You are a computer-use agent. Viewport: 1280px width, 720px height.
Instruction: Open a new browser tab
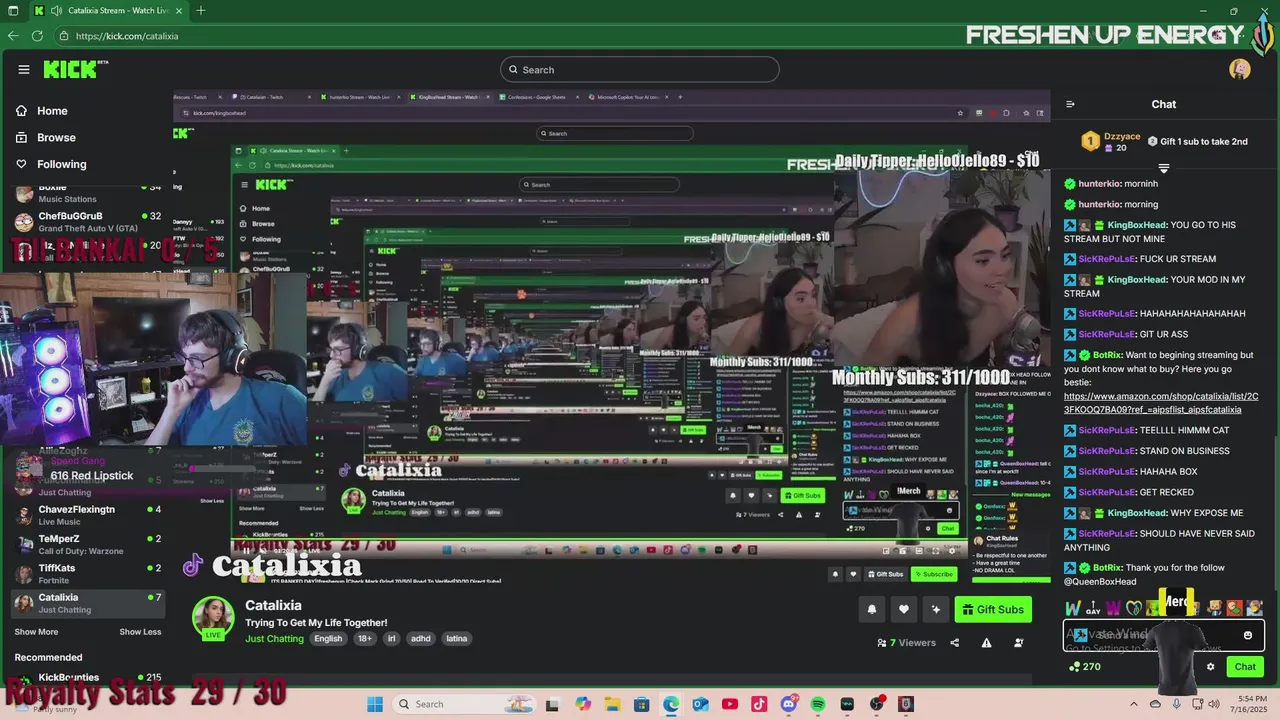click(x=201, y=11)
